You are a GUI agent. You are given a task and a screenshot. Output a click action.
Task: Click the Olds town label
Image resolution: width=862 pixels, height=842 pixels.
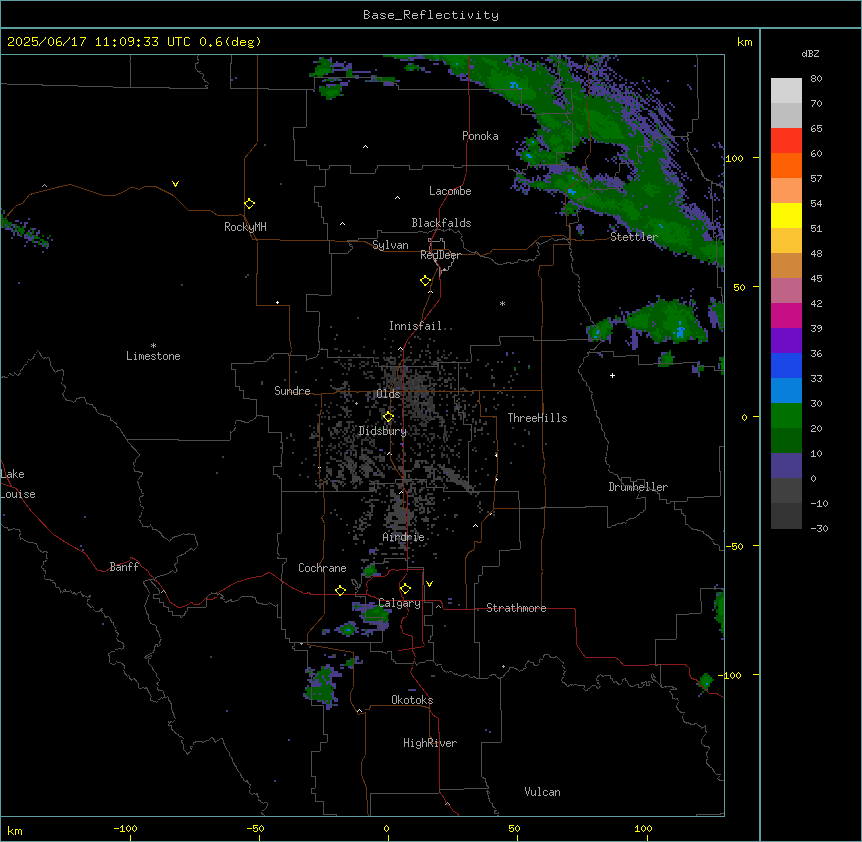point(388,394)
